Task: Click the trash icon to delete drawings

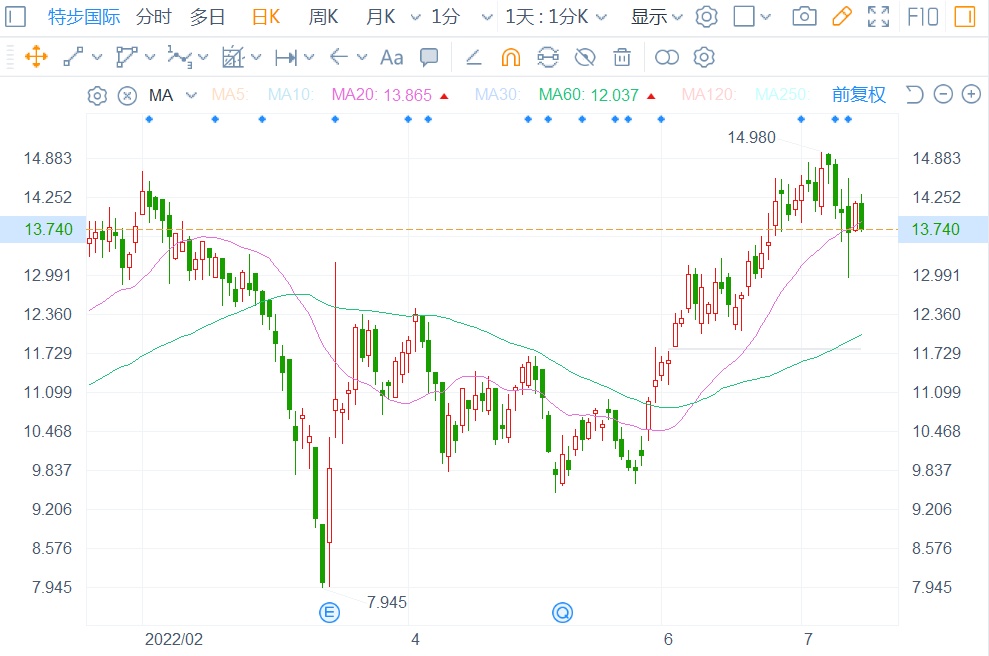Action: [x=622, y=57]
